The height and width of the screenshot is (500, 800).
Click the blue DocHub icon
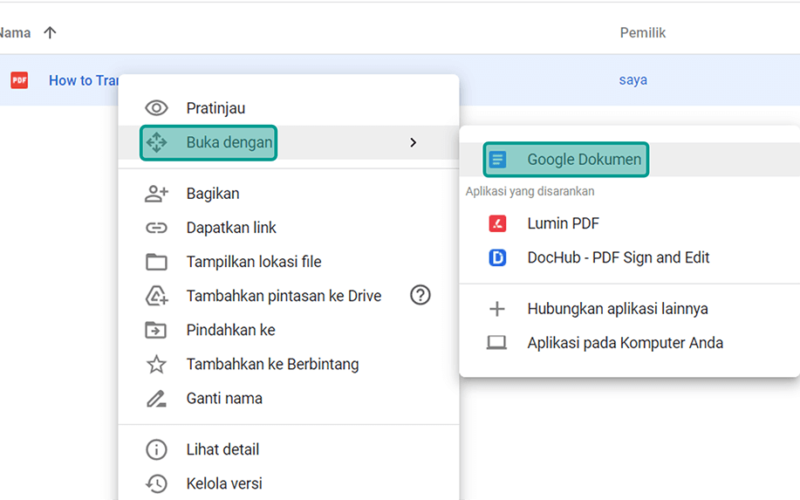(497, 258)
